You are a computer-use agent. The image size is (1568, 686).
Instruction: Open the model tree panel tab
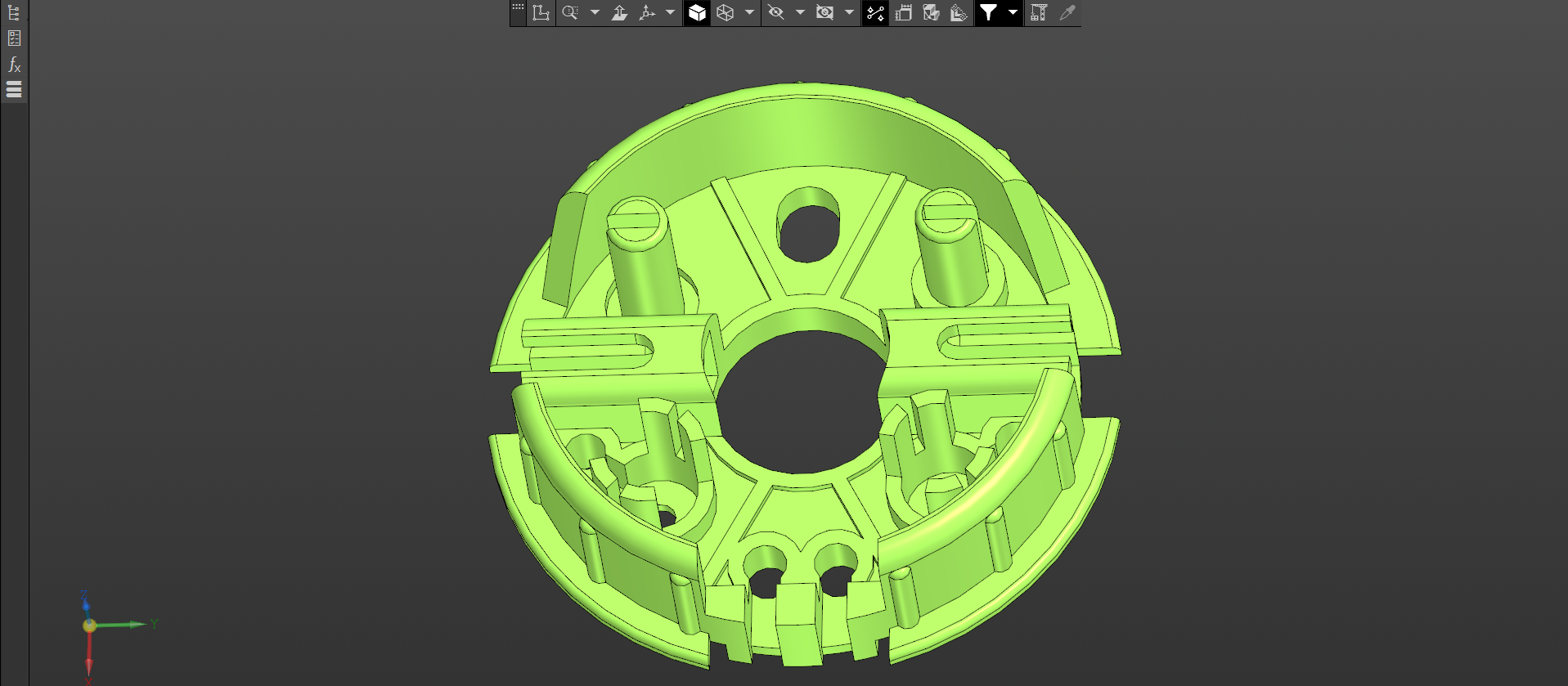coord(14,12)
